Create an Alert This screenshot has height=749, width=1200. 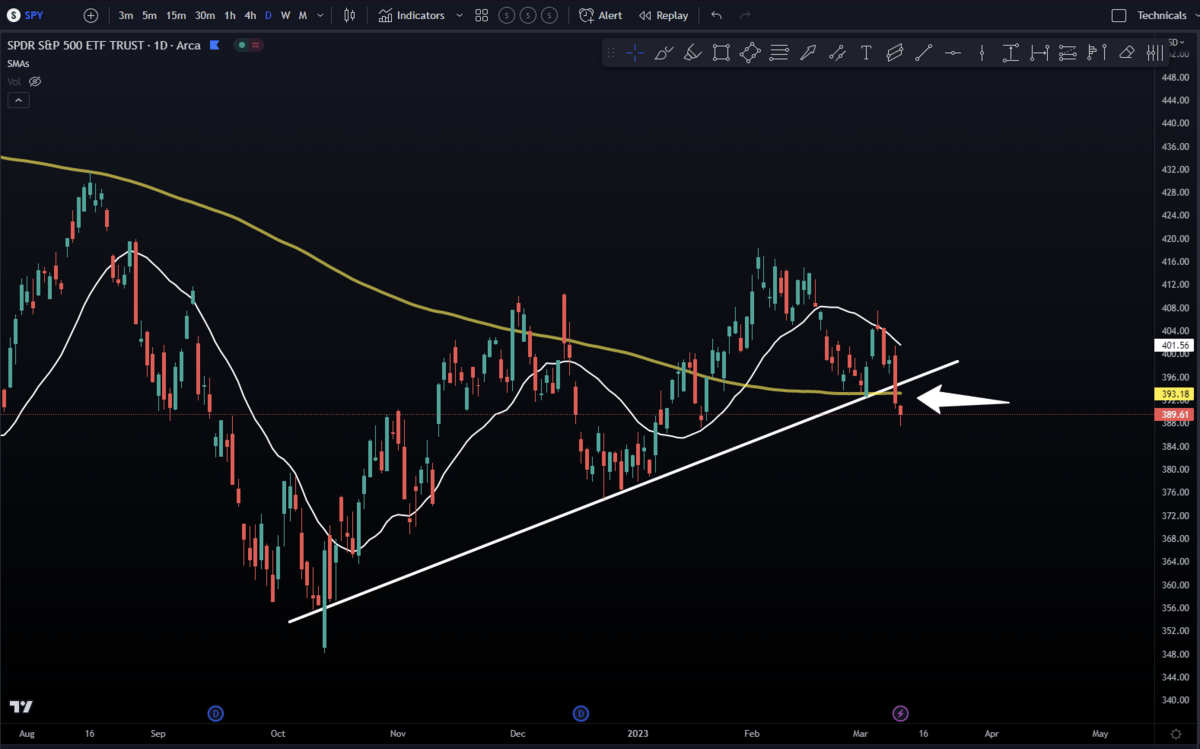601,15
